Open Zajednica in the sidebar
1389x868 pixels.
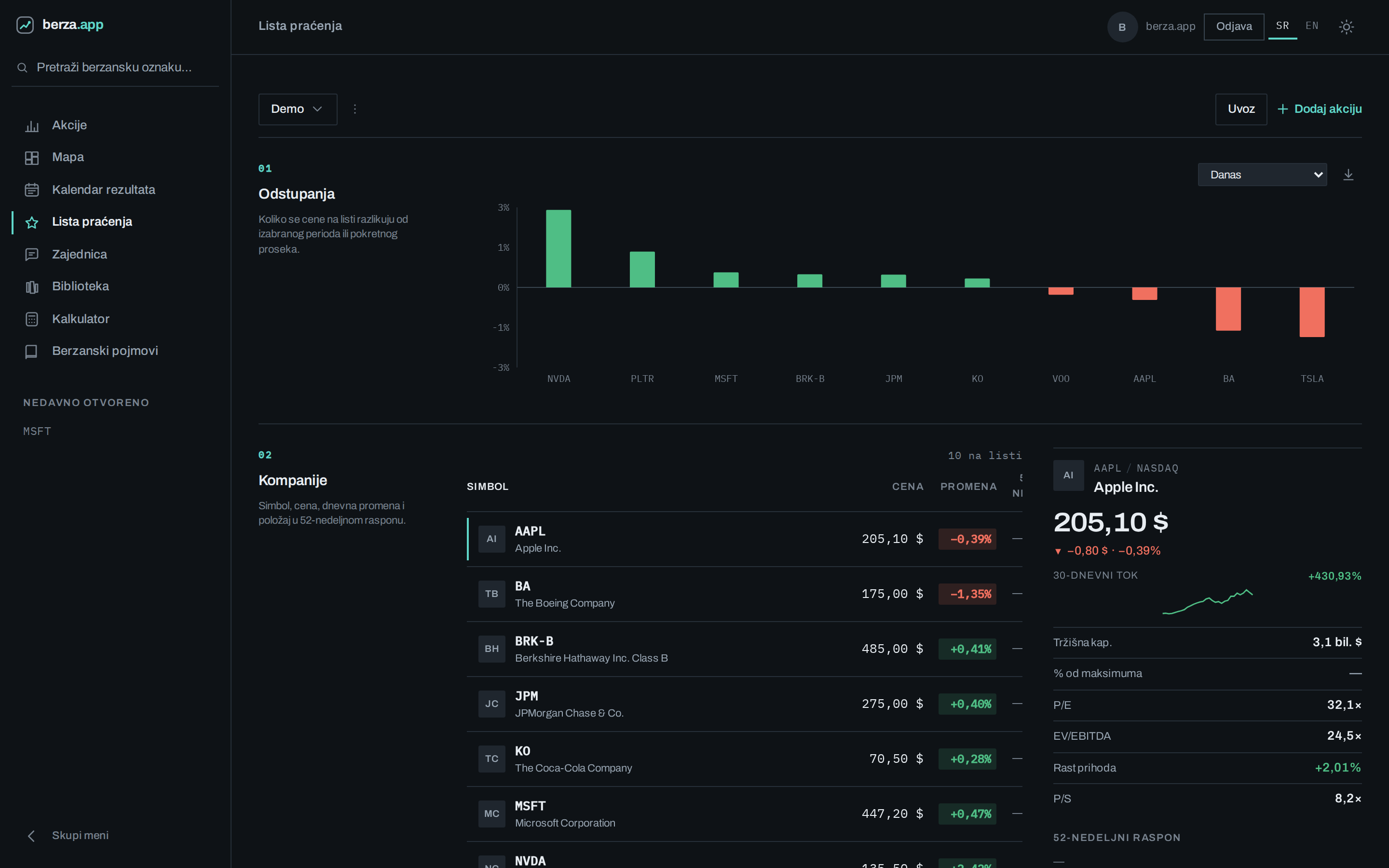coord(80,254)
